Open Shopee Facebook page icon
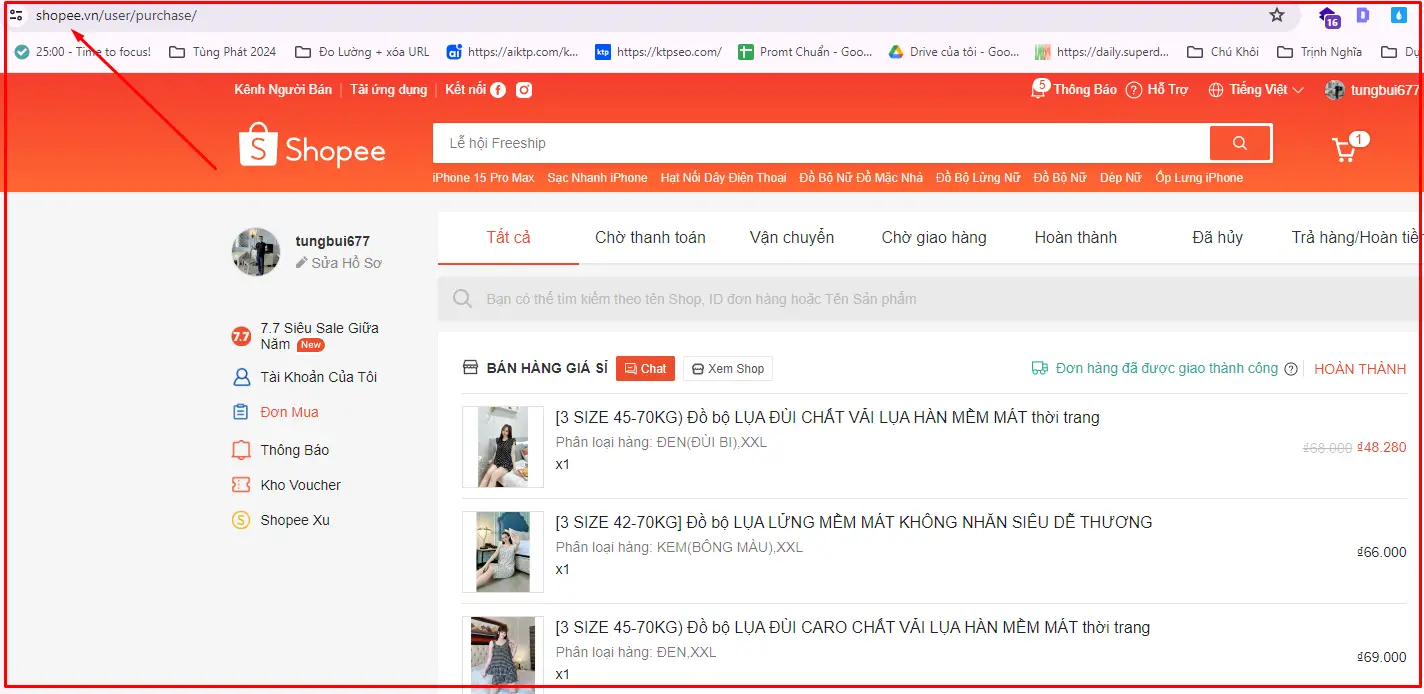1424x694 pixels. pyautogui.click(x=498, y=90)
